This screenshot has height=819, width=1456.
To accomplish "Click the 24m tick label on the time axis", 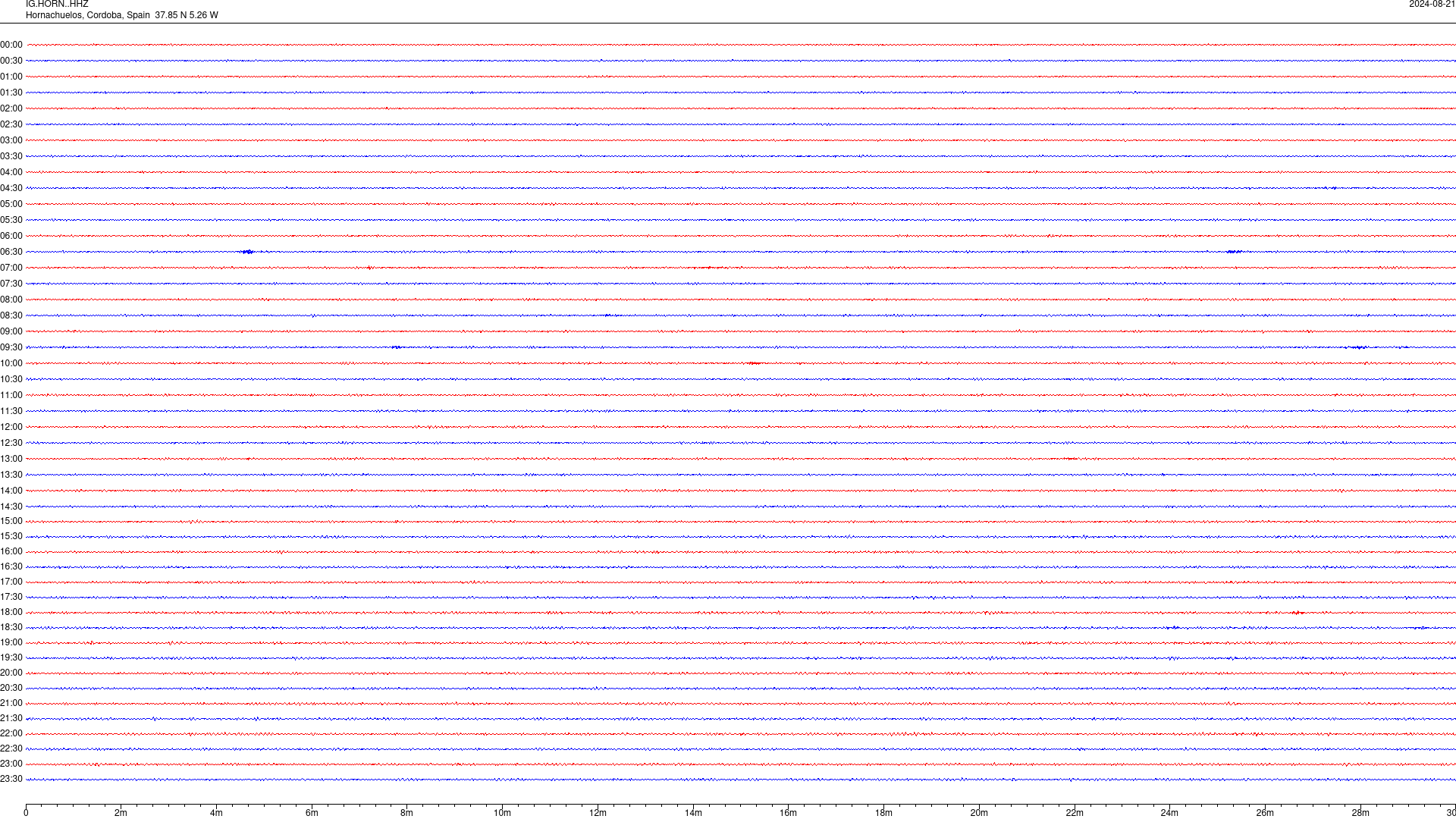I will click(1169, 813).
